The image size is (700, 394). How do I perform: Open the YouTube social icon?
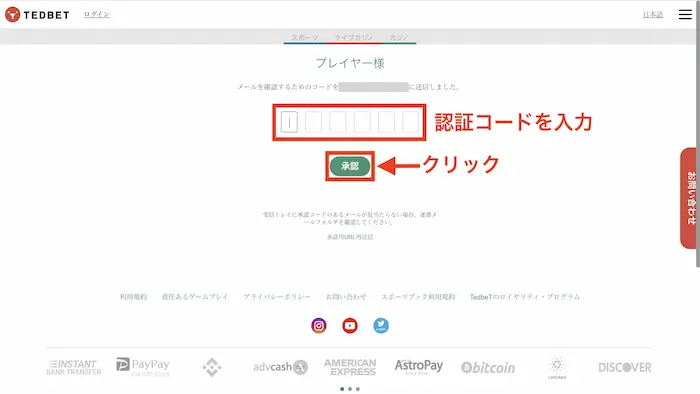(x=350, y=326)
